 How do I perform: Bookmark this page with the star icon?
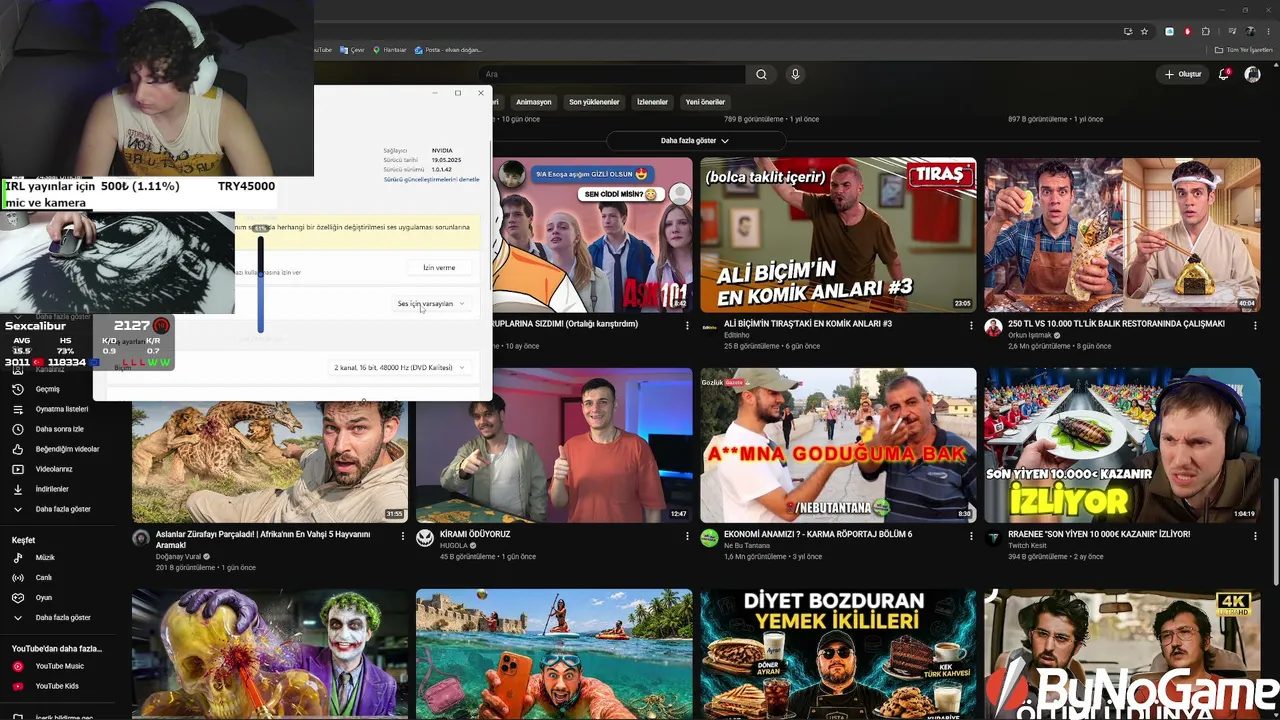1144,31
